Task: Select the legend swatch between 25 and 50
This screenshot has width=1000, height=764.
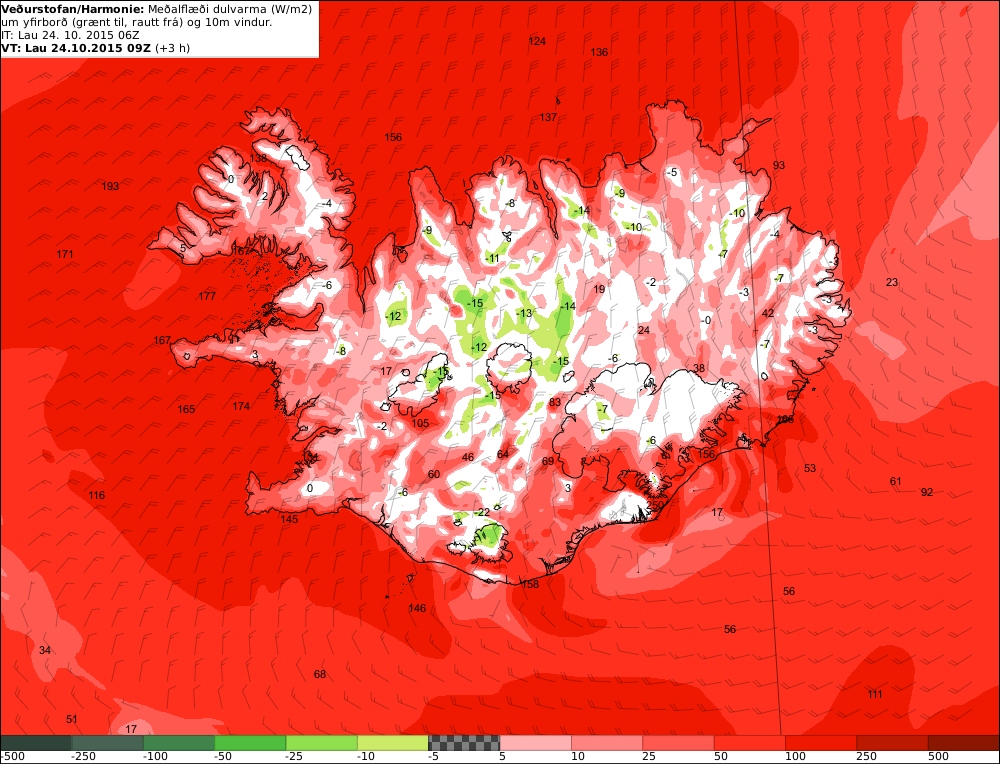Action: coord(679,742)
